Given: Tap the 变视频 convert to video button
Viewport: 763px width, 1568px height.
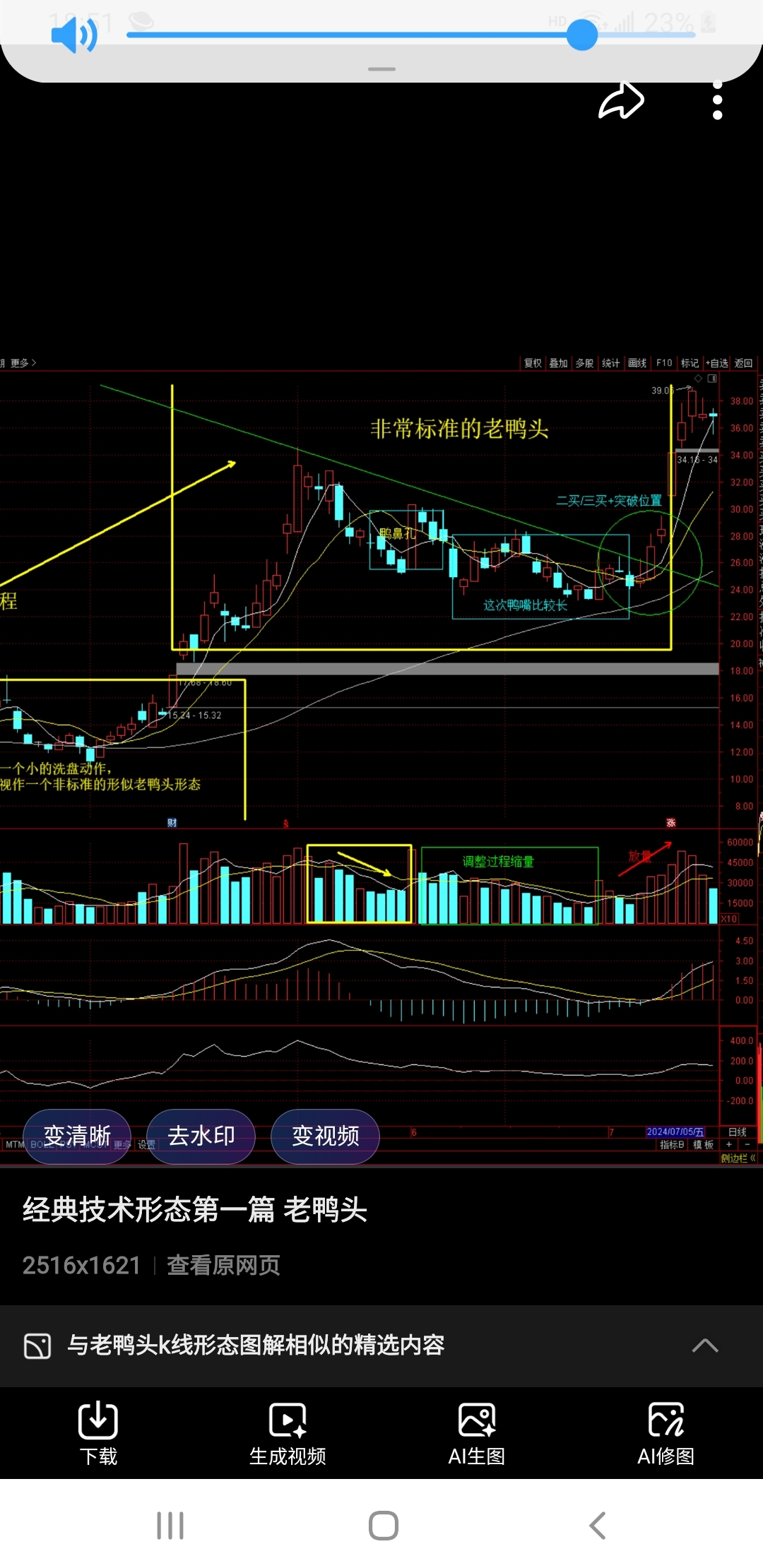Looking at the screenshot, I should [326, 1136].
